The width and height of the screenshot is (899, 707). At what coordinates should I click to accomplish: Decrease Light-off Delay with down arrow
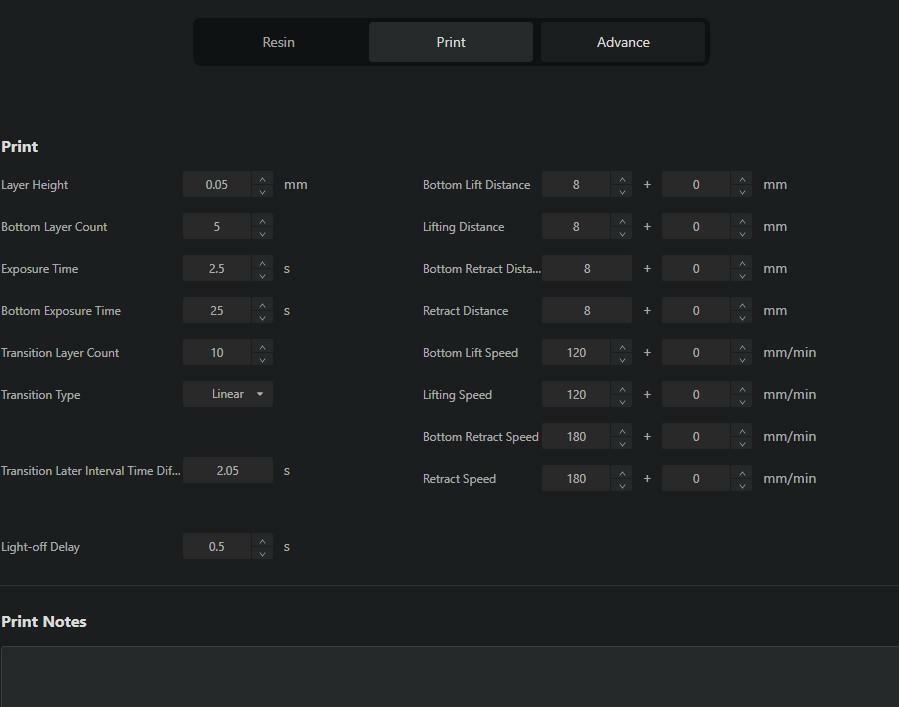[262, 553]
